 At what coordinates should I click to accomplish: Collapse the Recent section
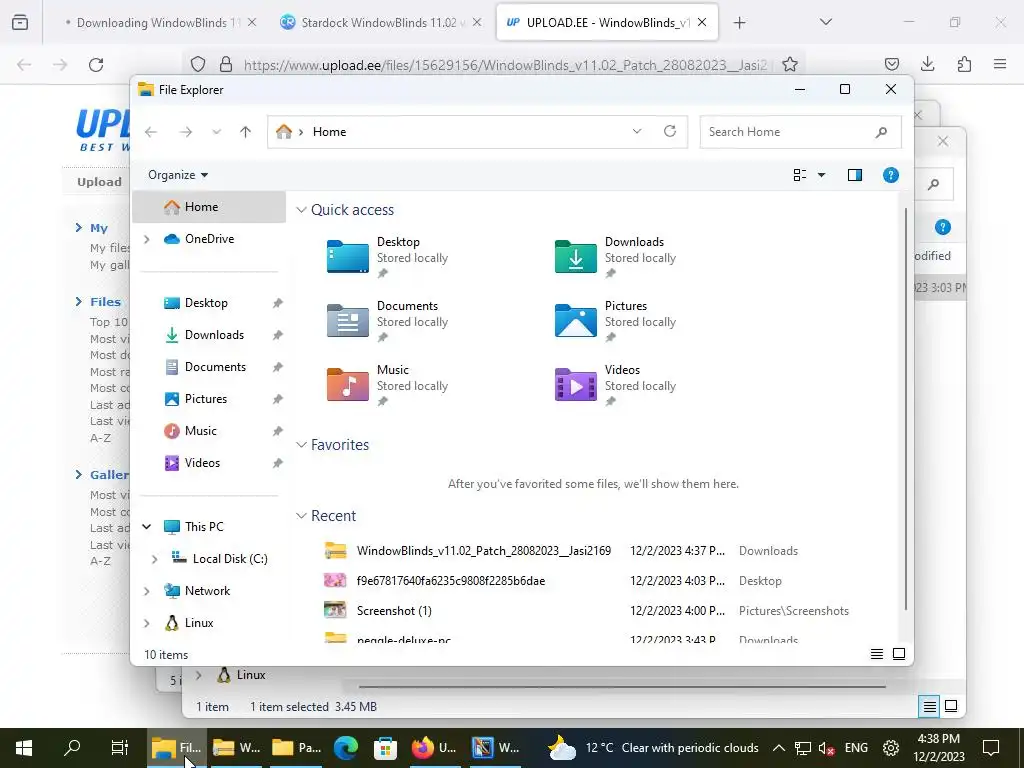pos(301,516)
